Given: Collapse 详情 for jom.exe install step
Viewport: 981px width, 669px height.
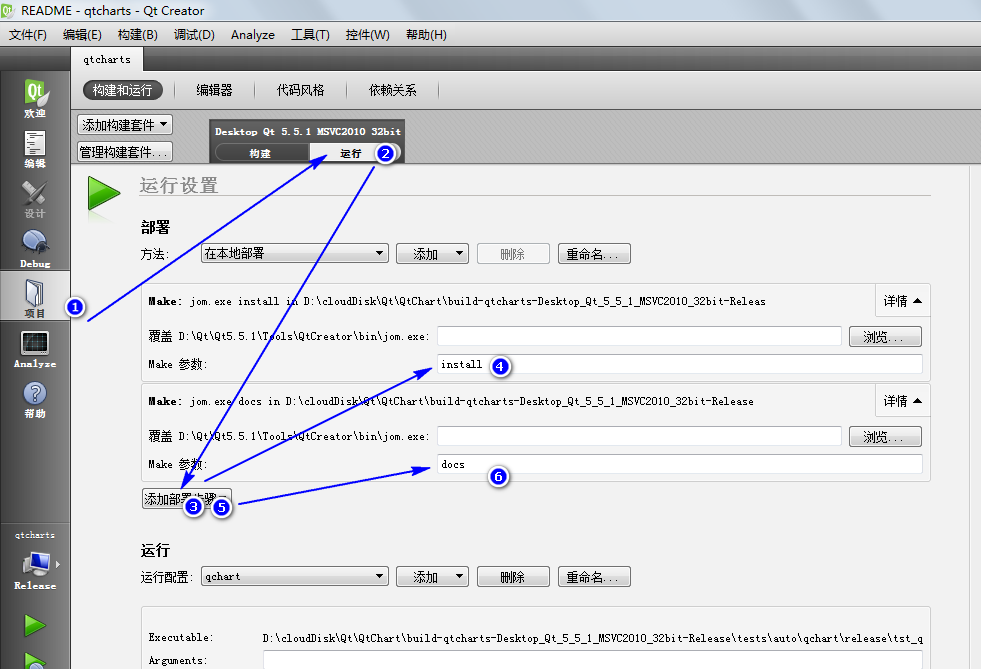Looking at the screenshot, I should point(902,301).
